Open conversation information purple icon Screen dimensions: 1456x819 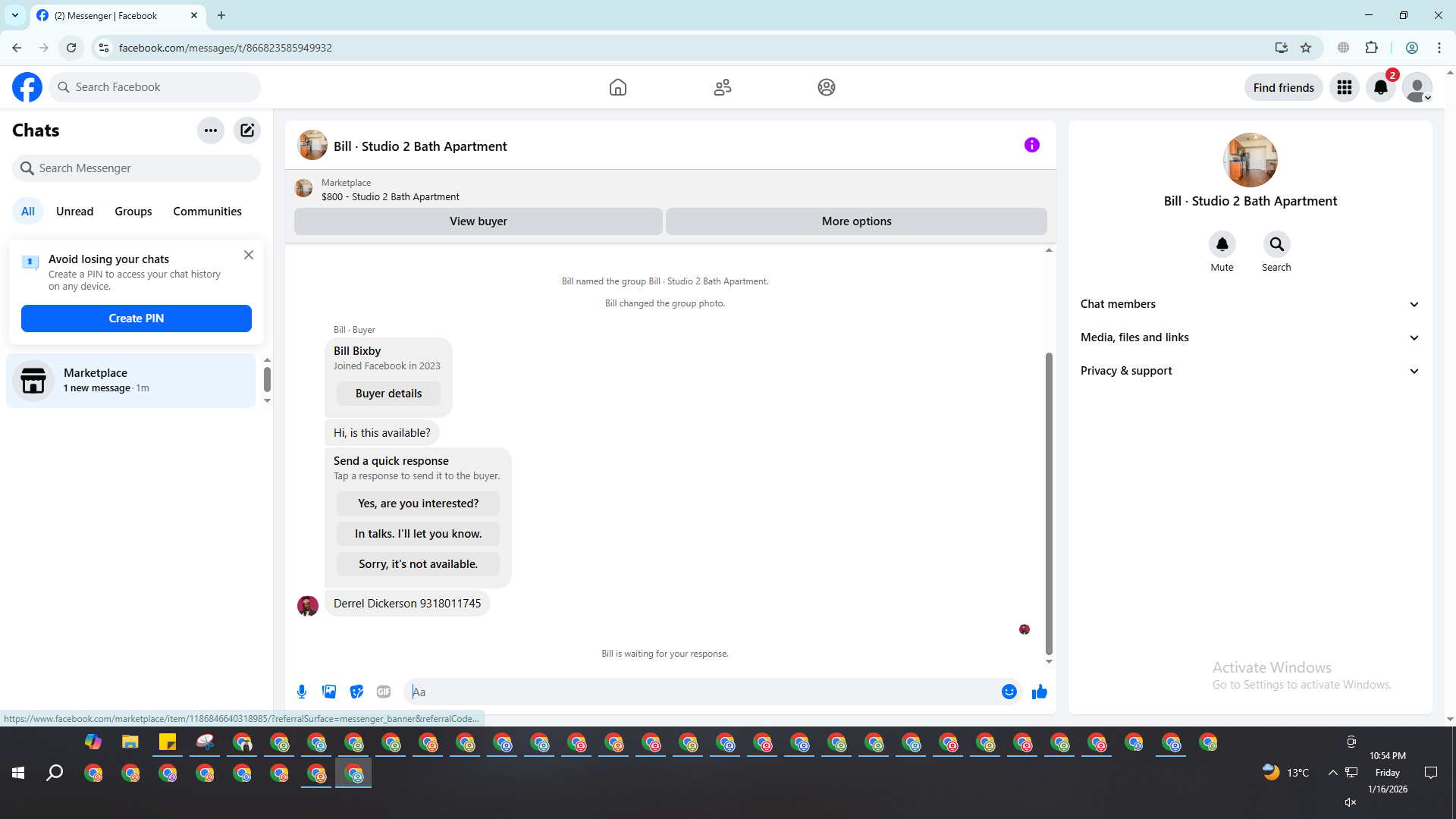(x=1031, y=145)
